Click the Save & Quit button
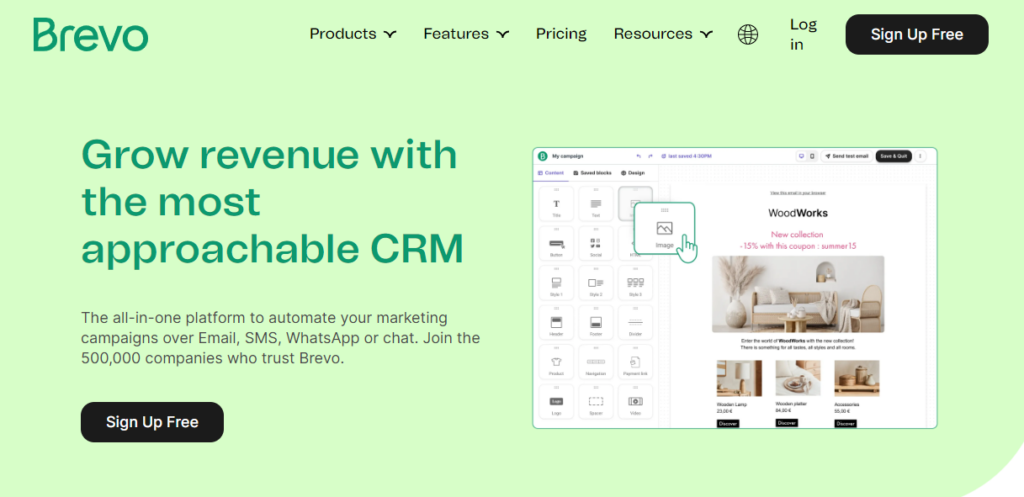 coord(893,156)
